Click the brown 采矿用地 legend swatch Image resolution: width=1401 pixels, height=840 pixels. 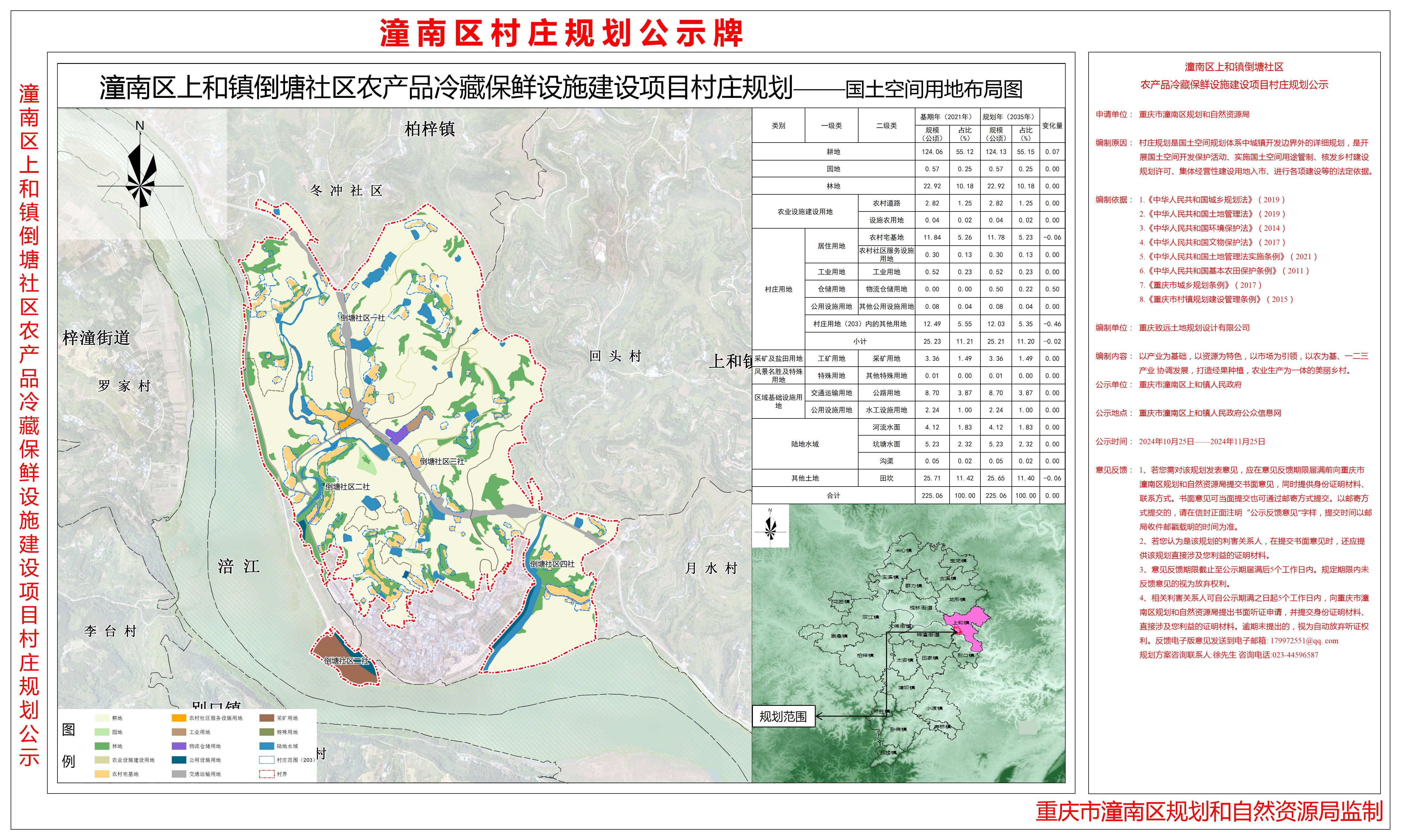pos(267,718)
